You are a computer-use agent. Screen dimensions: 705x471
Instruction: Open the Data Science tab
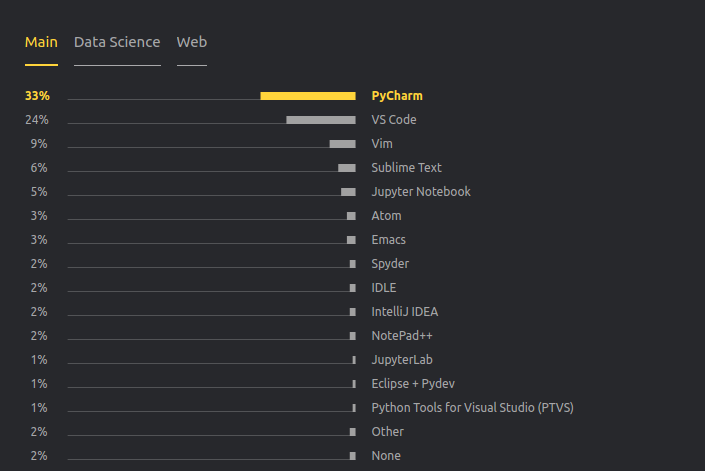(x=117, y=42)
